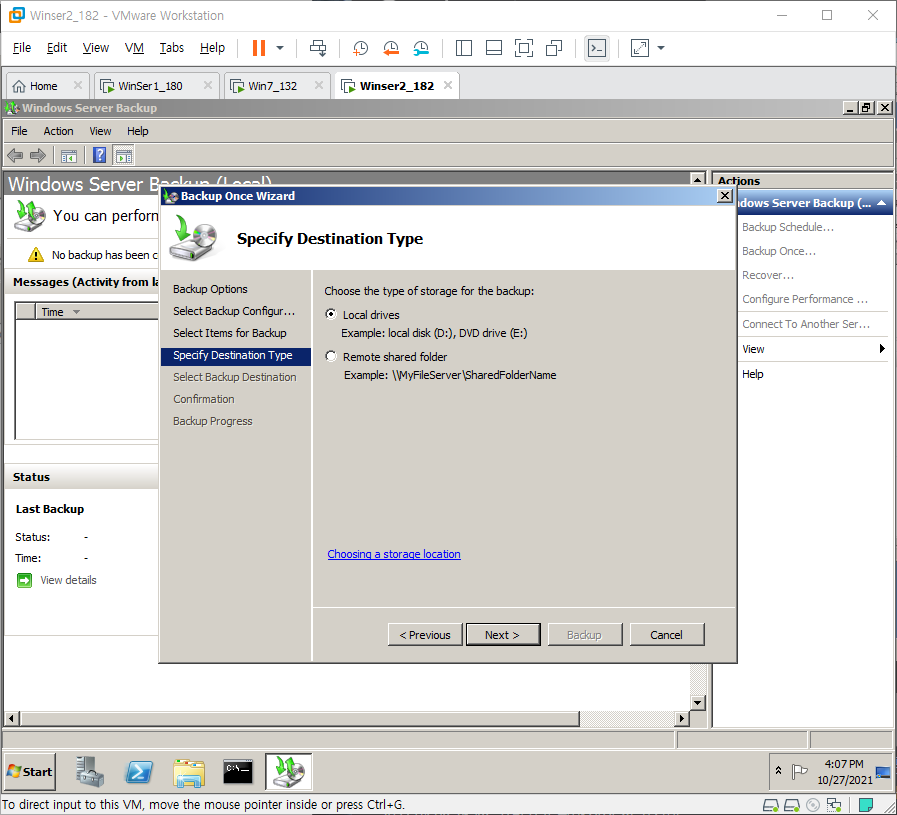897x815 pixels.
Task: Open the VMware File menu
Action: tap(22, 47)
